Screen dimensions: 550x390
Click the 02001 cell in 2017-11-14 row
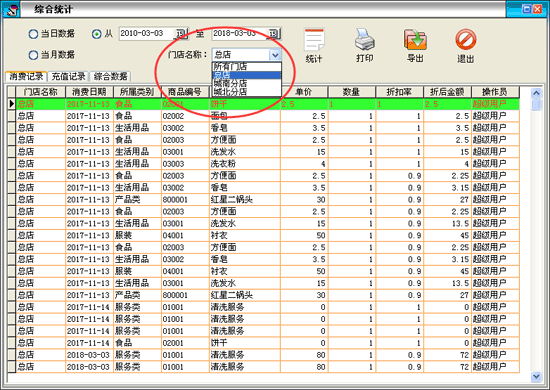point(185,343)
